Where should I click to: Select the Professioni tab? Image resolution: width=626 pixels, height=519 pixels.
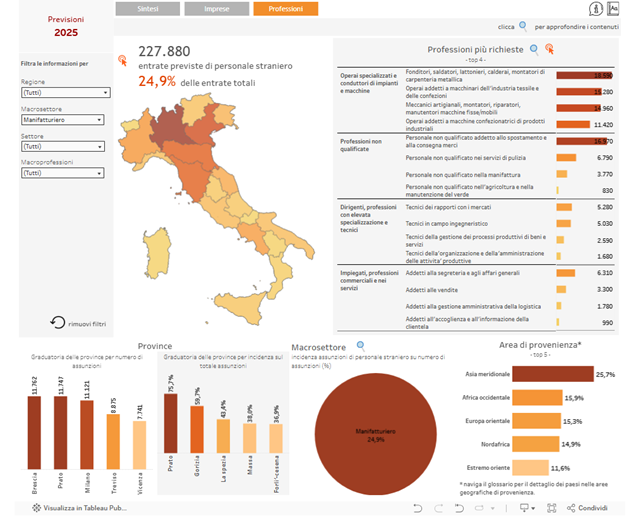click(x=285, y=9)
